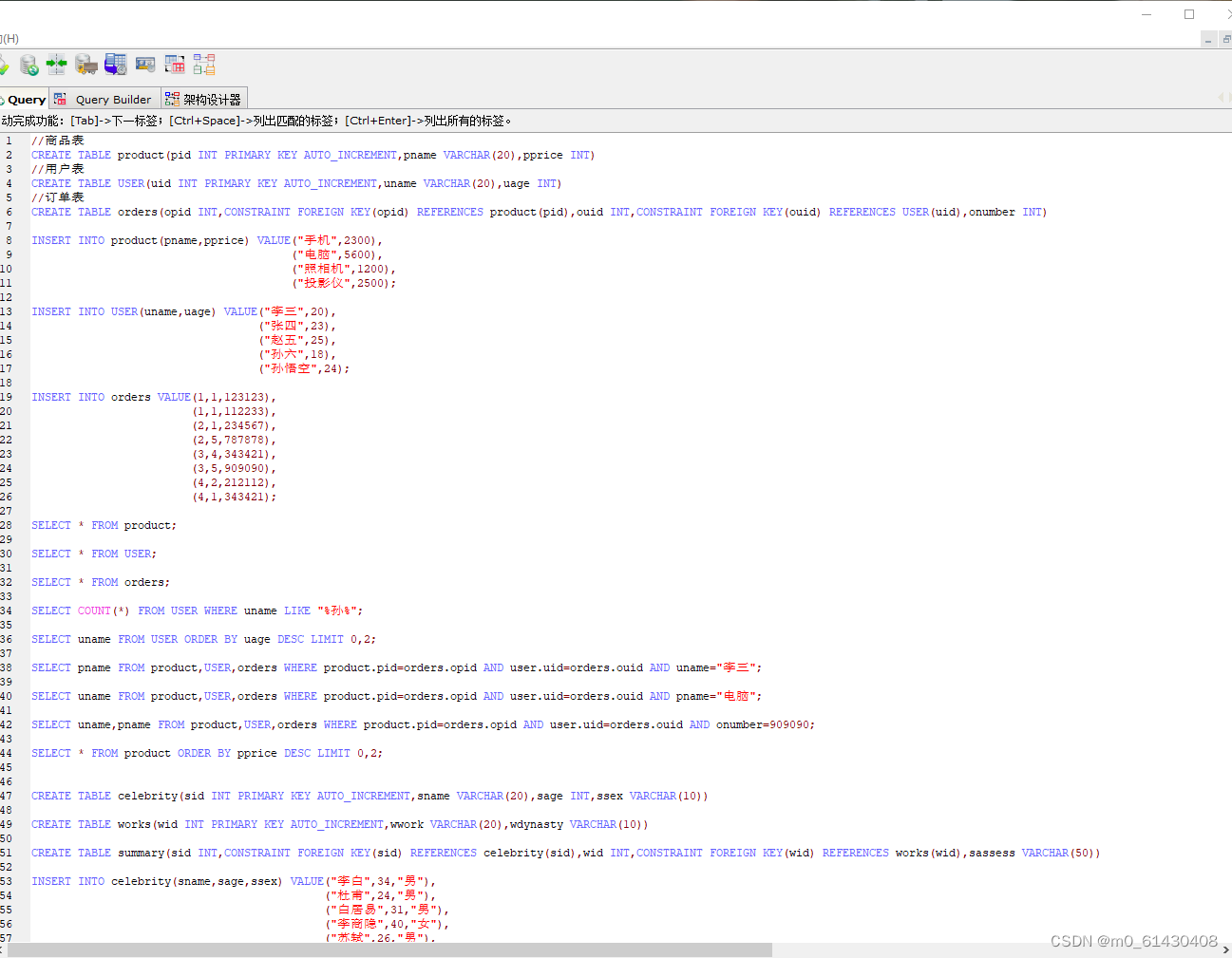
Task: Click the notification services toolbar icon
Action: (x=145, y=64)
